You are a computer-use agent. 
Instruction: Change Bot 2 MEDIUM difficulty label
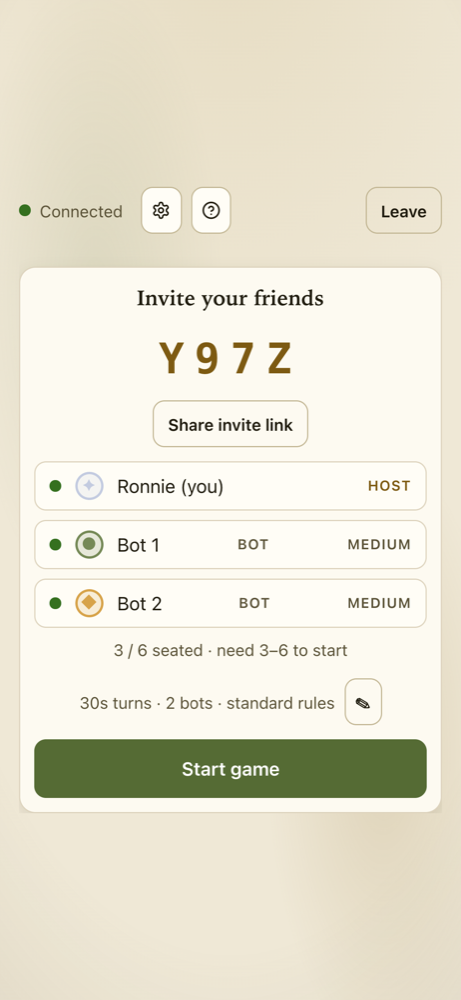[379, 603]
